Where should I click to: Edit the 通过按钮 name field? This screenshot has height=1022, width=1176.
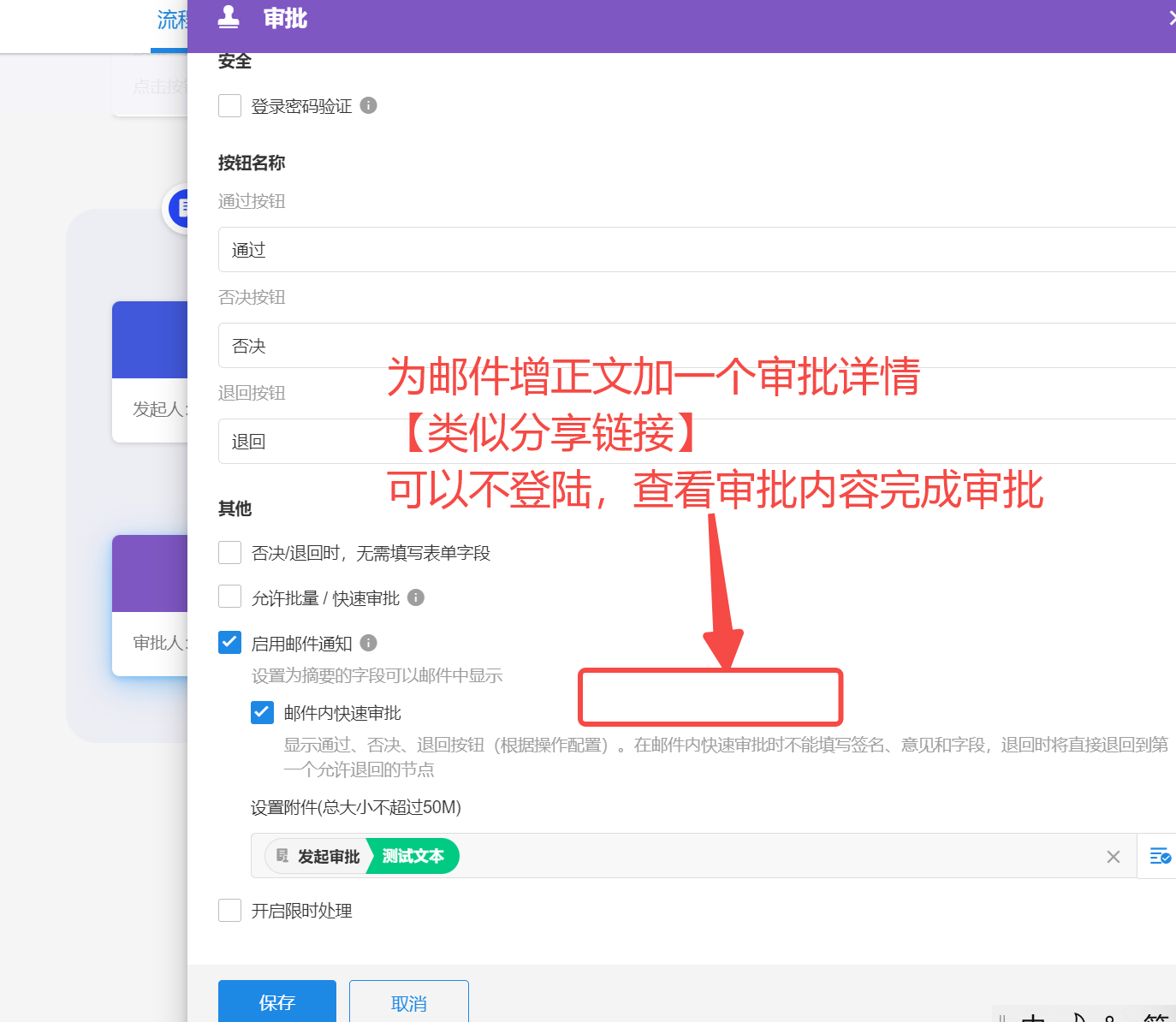pos(697,250)
